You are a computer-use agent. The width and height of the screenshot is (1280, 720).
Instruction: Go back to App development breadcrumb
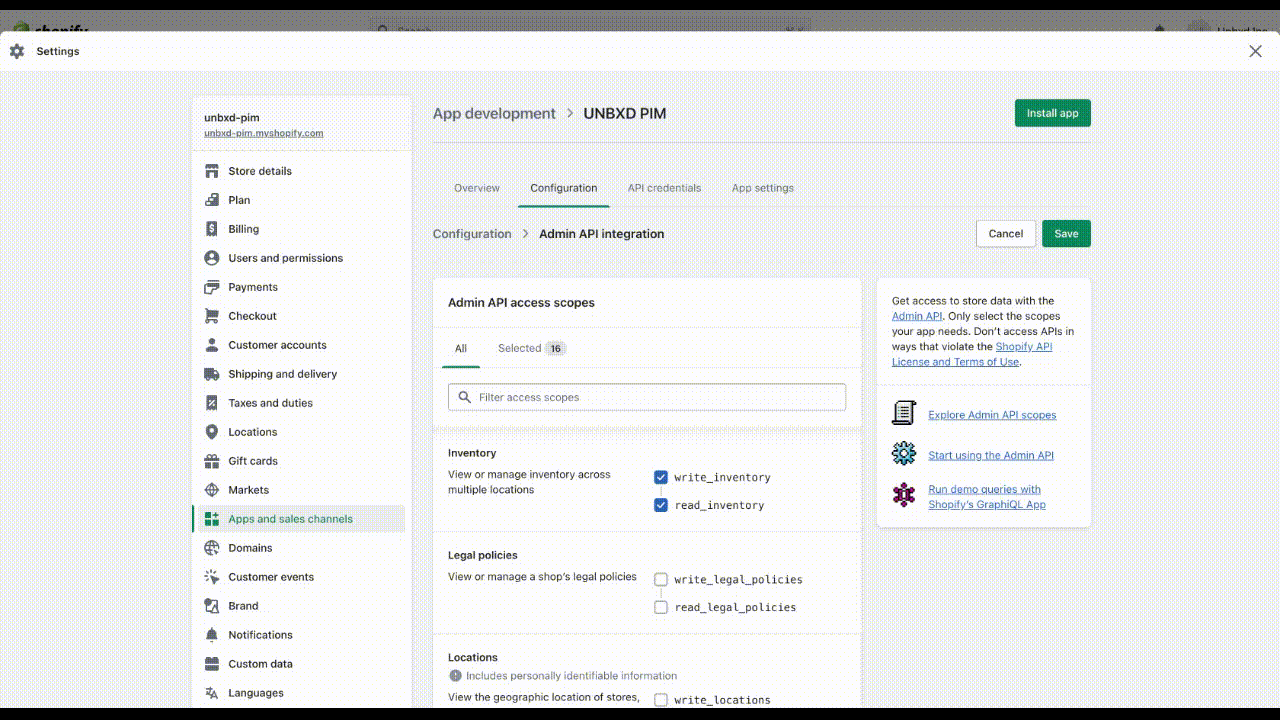(x=494, y=113)
